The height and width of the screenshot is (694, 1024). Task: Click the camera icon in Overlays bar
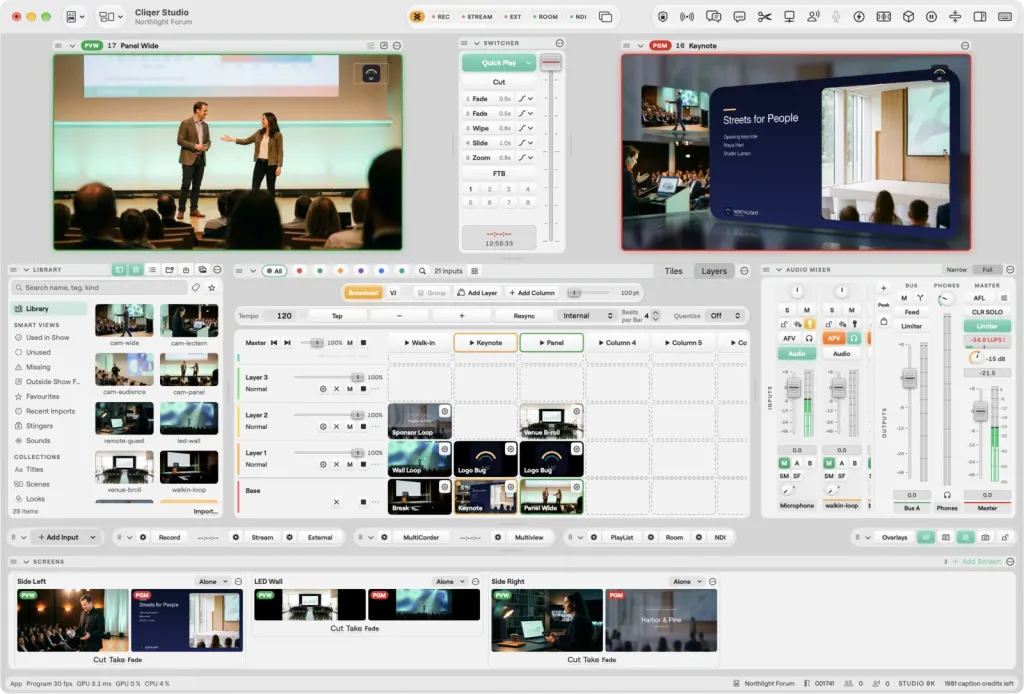[985, 537]
